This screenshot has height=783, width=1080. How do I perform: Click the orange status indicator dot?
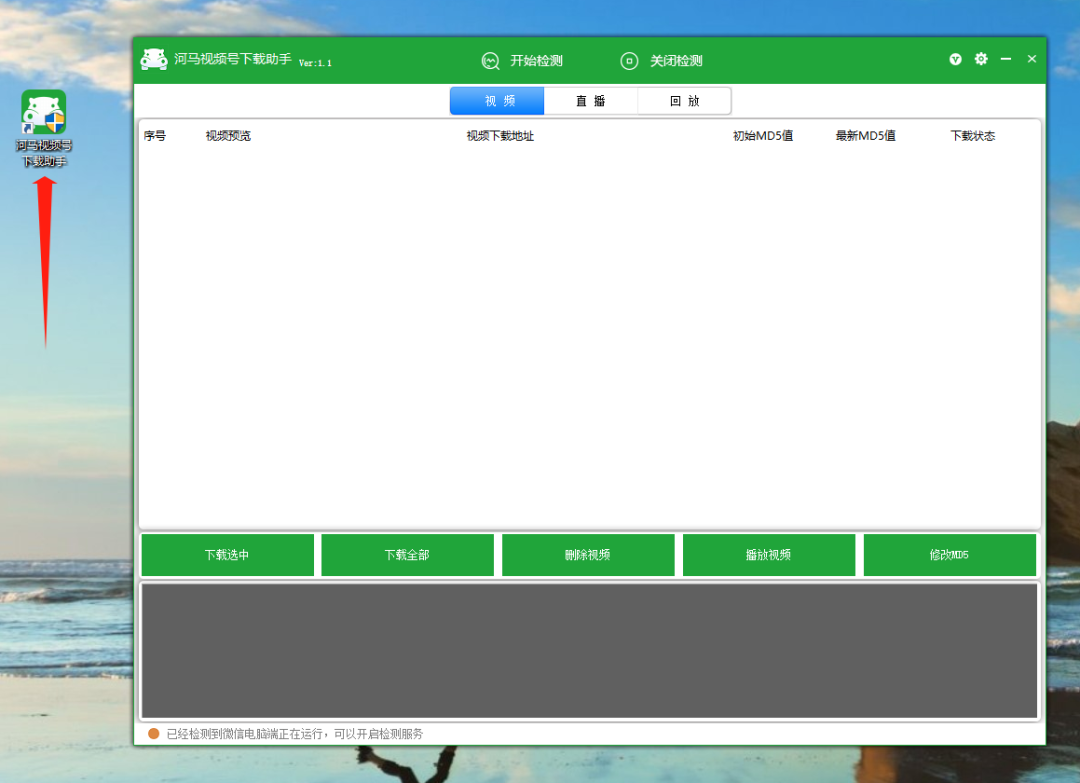[x=154, y=734]
